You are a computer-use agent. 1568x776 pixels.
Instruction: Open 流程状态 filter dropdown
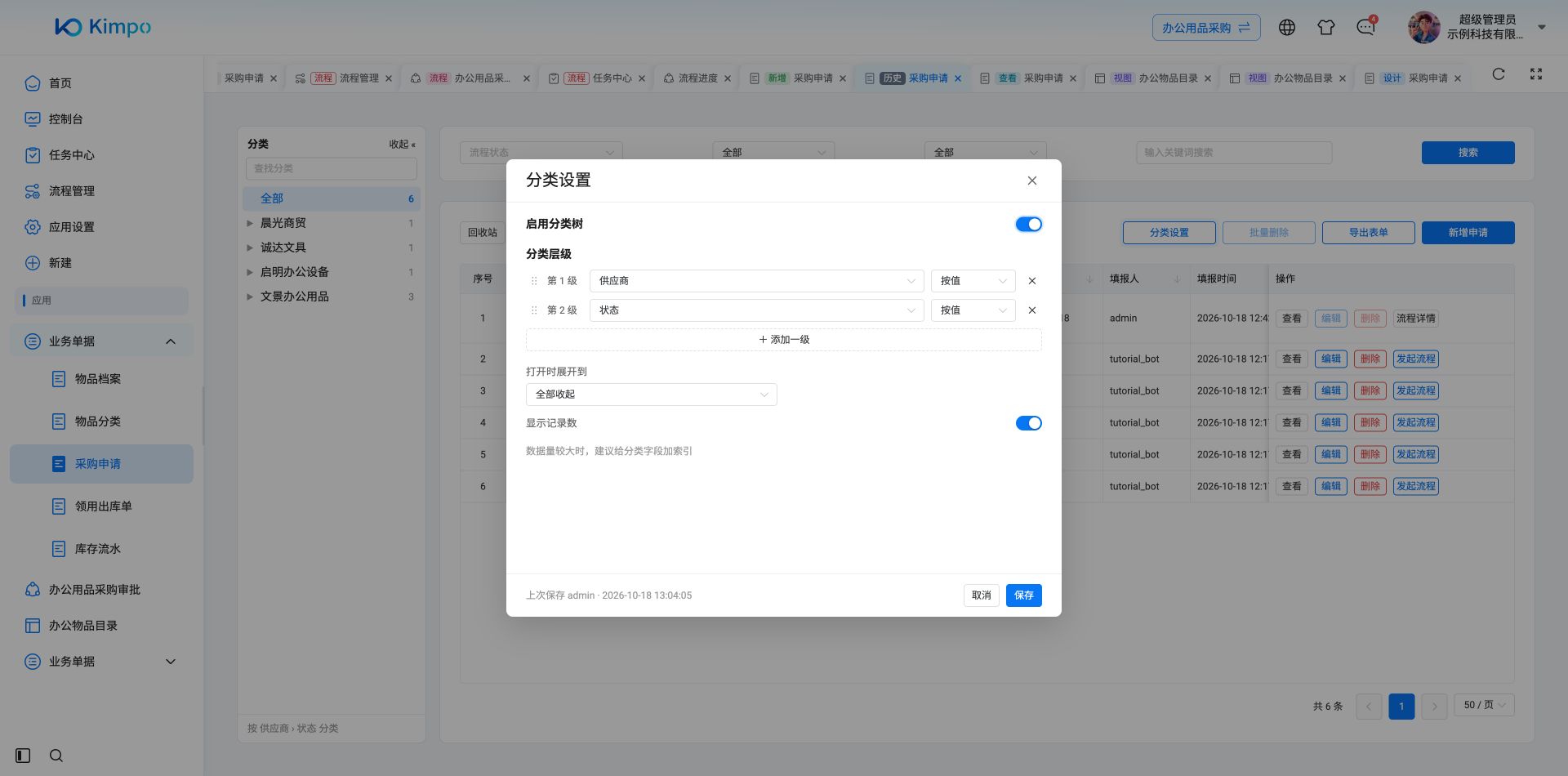pyautogui.click(x=541, y=153)
